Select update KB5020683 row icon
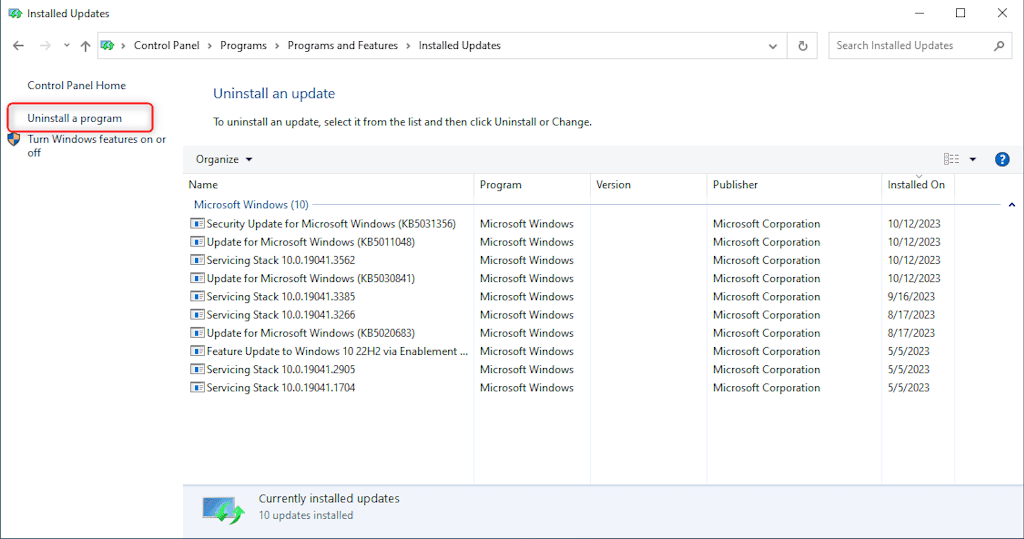Viewport: 1024px width, 539px height. pos(197,334)
